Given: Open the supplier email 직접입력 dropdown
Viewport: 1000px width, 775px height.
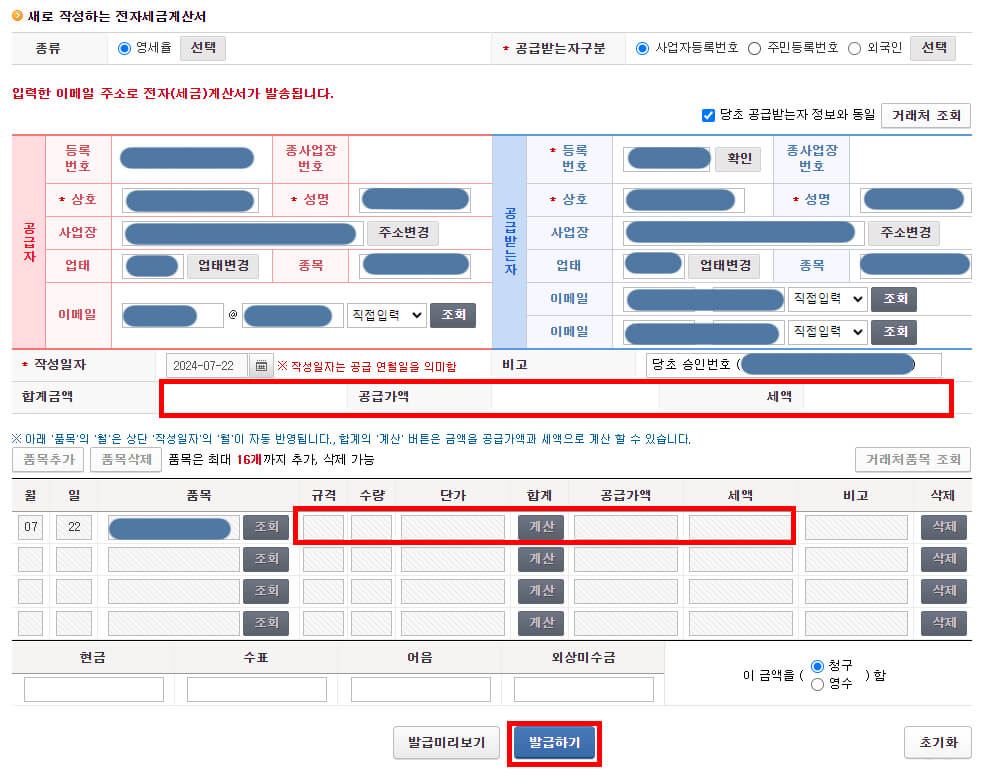Looking at the screenshot, I should coord(387,314).
